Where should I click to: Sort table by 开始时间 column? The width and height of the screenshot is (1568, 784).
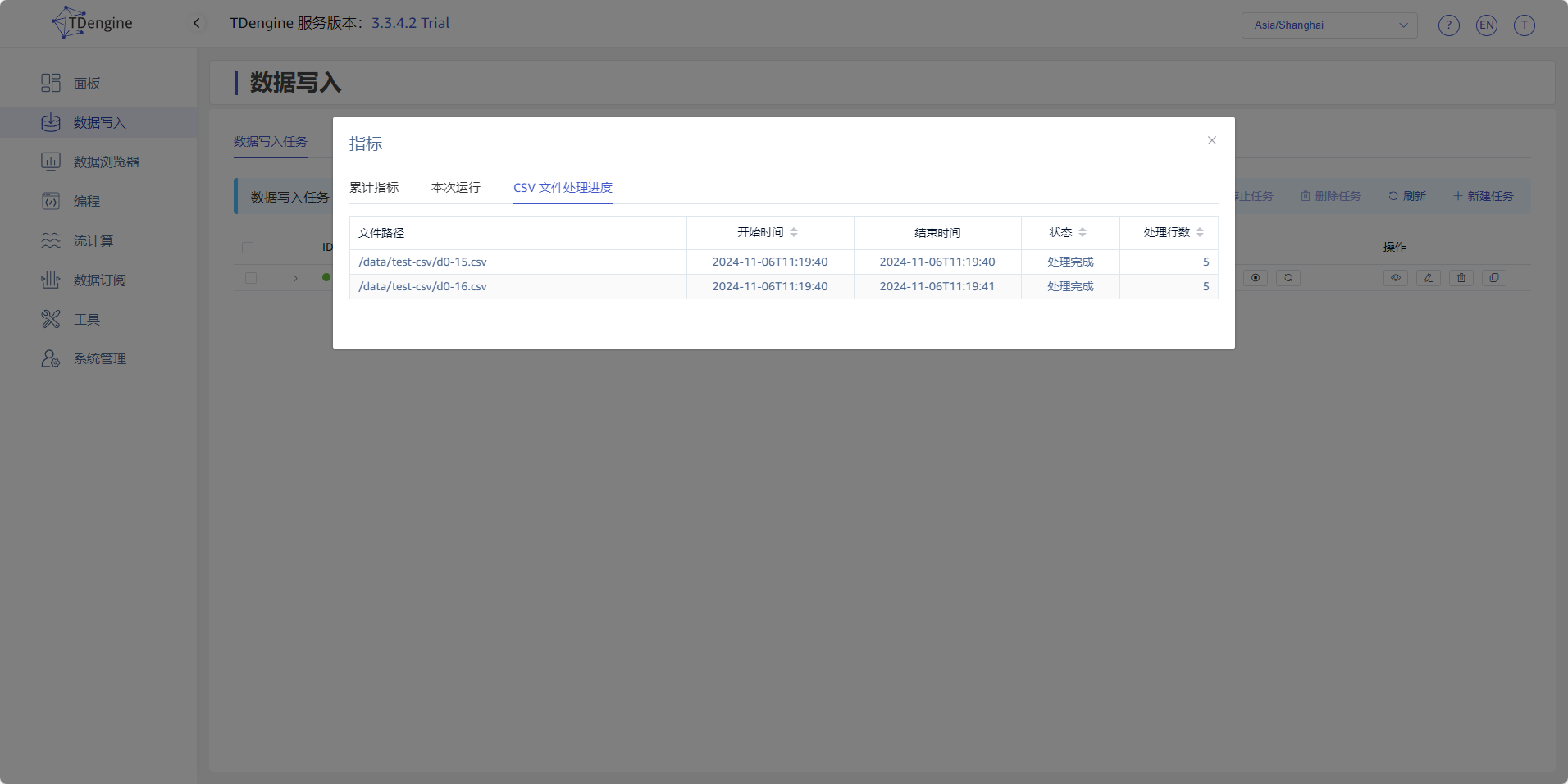tap(793, 233)
